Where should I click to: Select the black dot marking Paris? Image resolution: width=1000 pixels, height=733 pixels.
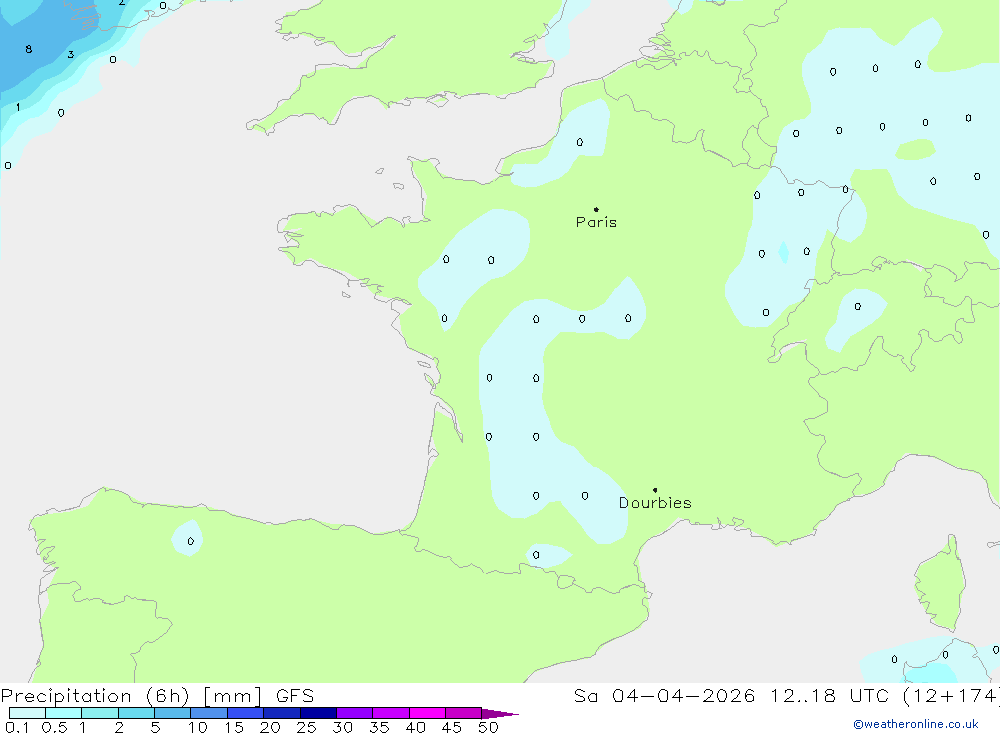(596, 209)
